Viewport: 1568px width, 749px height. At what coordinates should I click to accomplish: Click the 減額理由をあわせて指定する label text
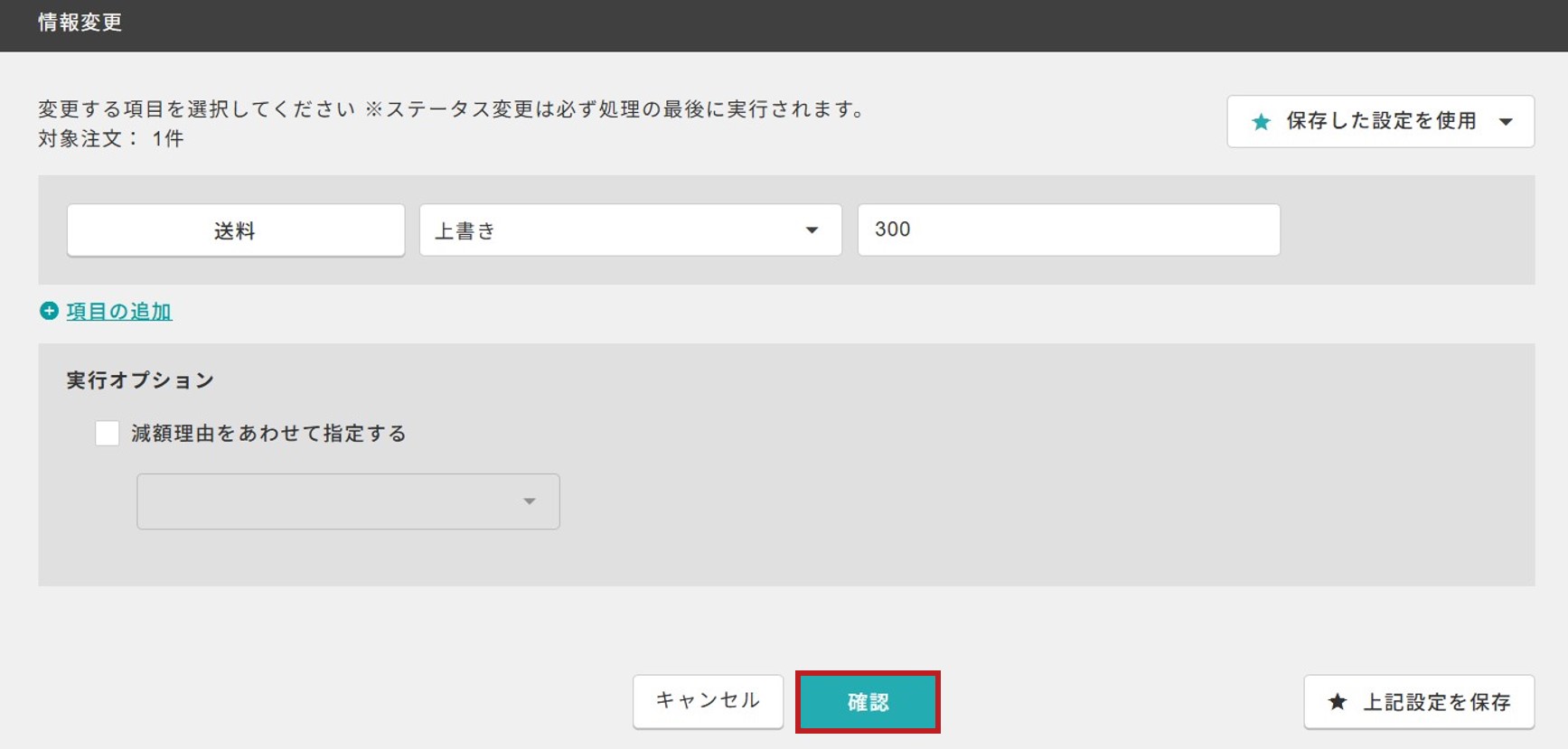coord(268,434)
